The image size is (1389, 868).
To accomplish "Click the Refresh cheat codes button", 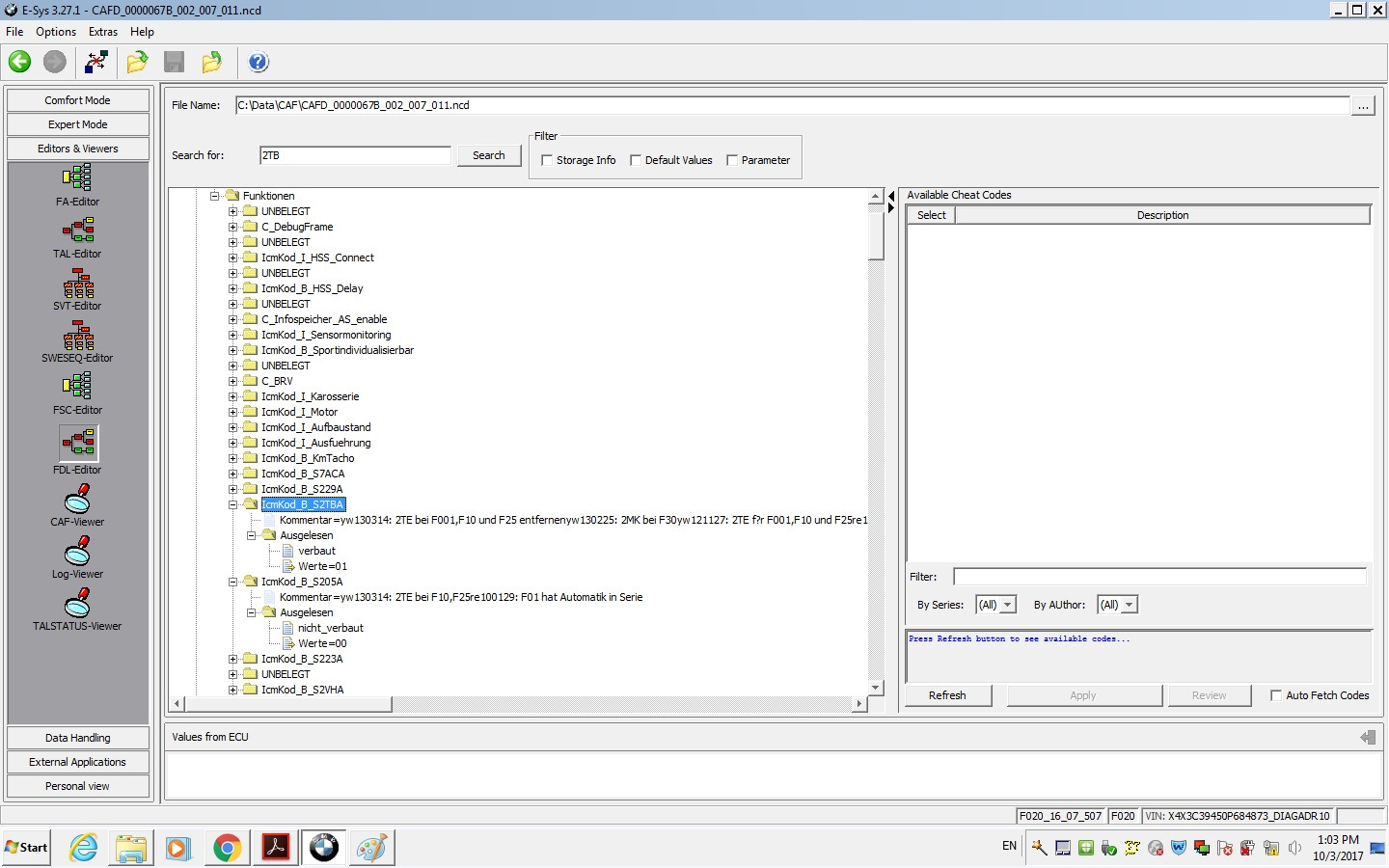I will (947, 695).
